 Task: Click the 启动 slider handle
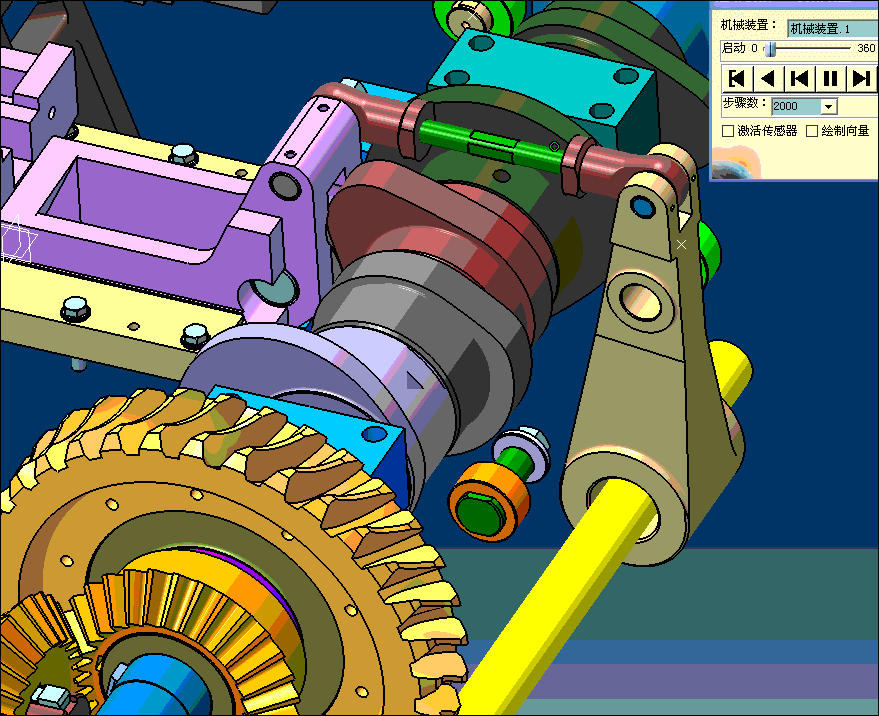coord(769,49)
